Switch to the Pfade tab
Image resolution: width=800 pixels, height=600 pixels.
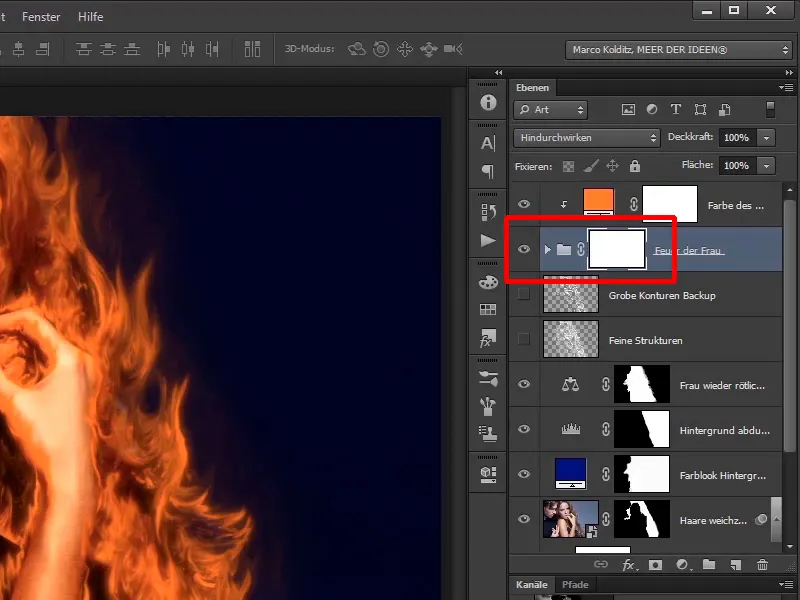(575, 585)
